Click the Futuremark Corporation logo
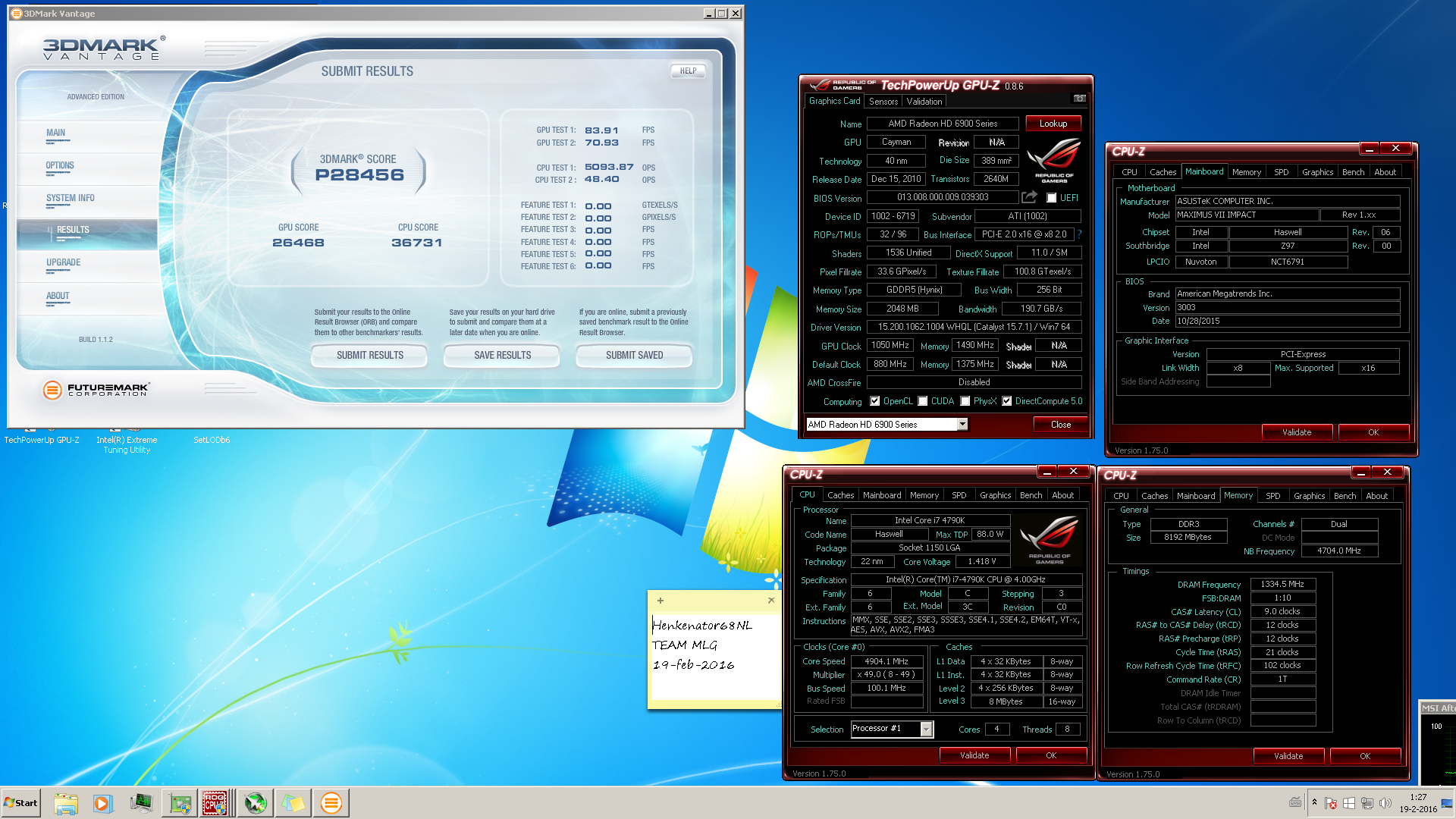Viewport: 1456px width, 819px height. click(x=96, y=390)
